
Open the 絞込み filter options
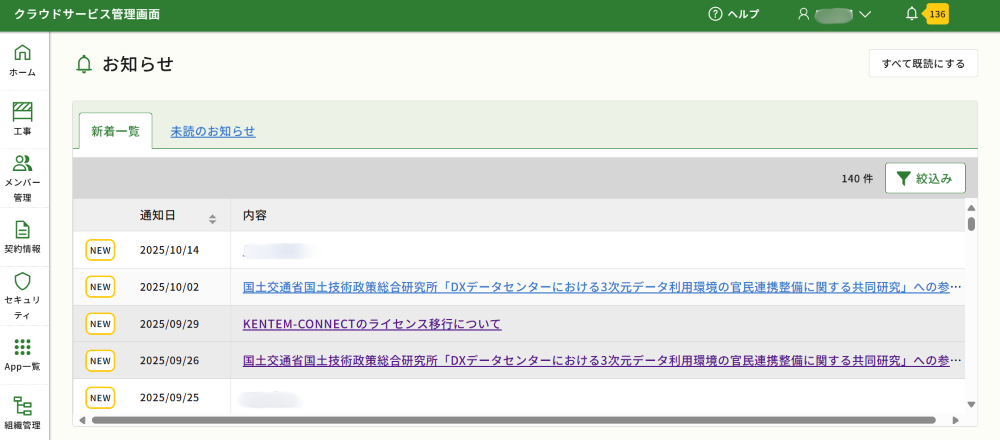[925, 178]
